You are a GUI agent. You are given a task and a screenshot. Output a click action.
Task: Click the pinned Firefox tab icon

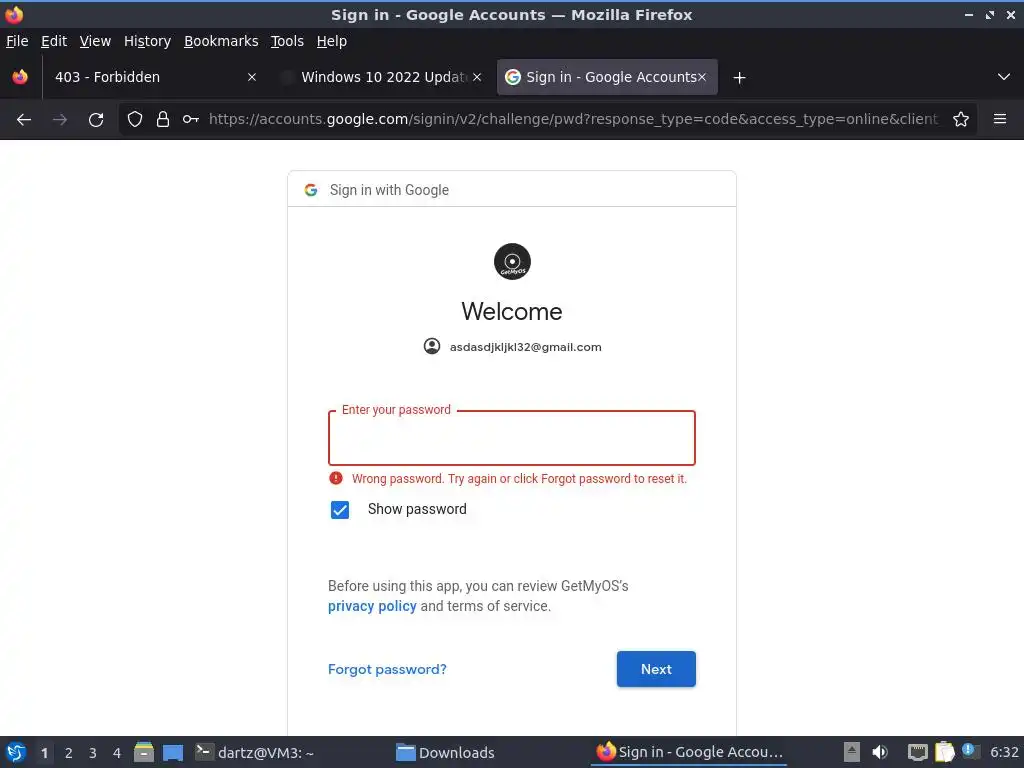pos(20,77)
